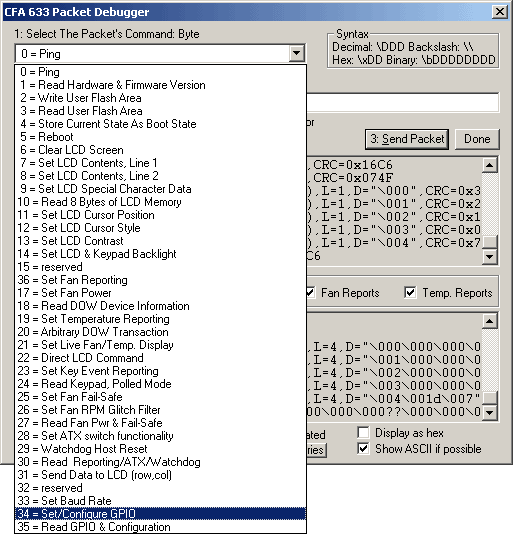Click up arrow of the CRC log scrollbar

pyautogui.click(x=489, y=165)
